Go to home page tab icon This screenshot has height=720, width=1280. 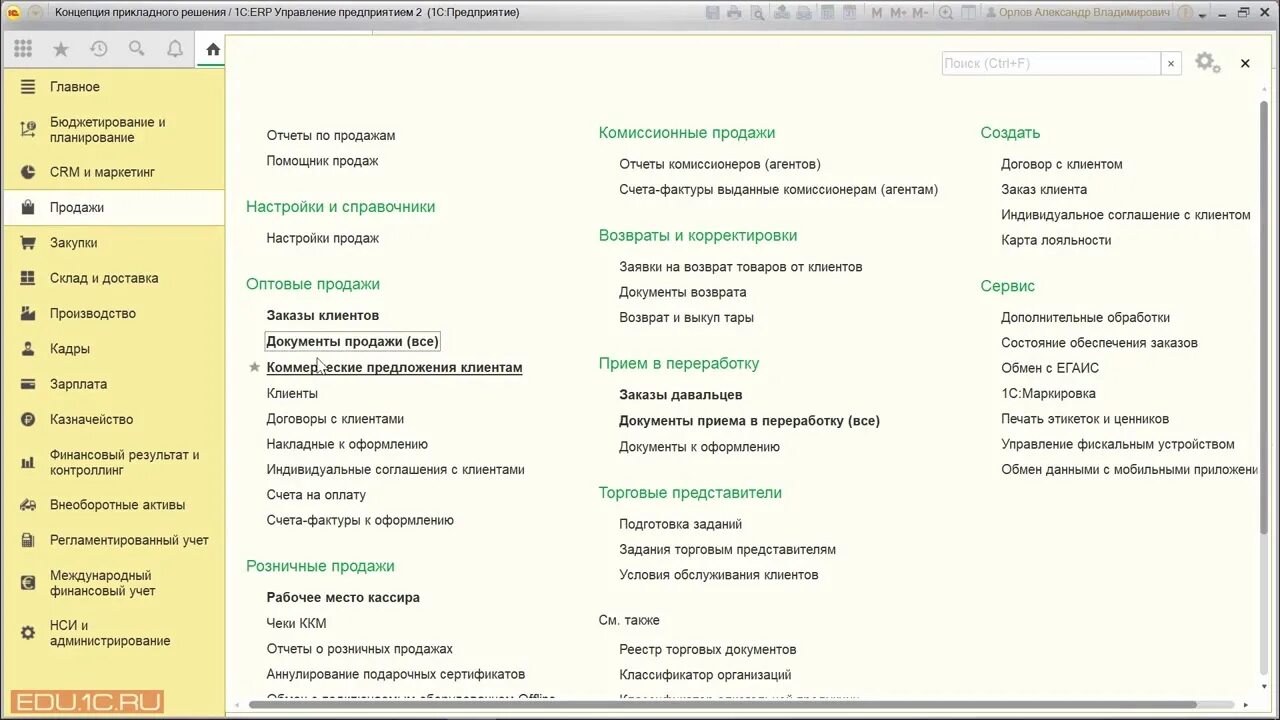[213, 49]
